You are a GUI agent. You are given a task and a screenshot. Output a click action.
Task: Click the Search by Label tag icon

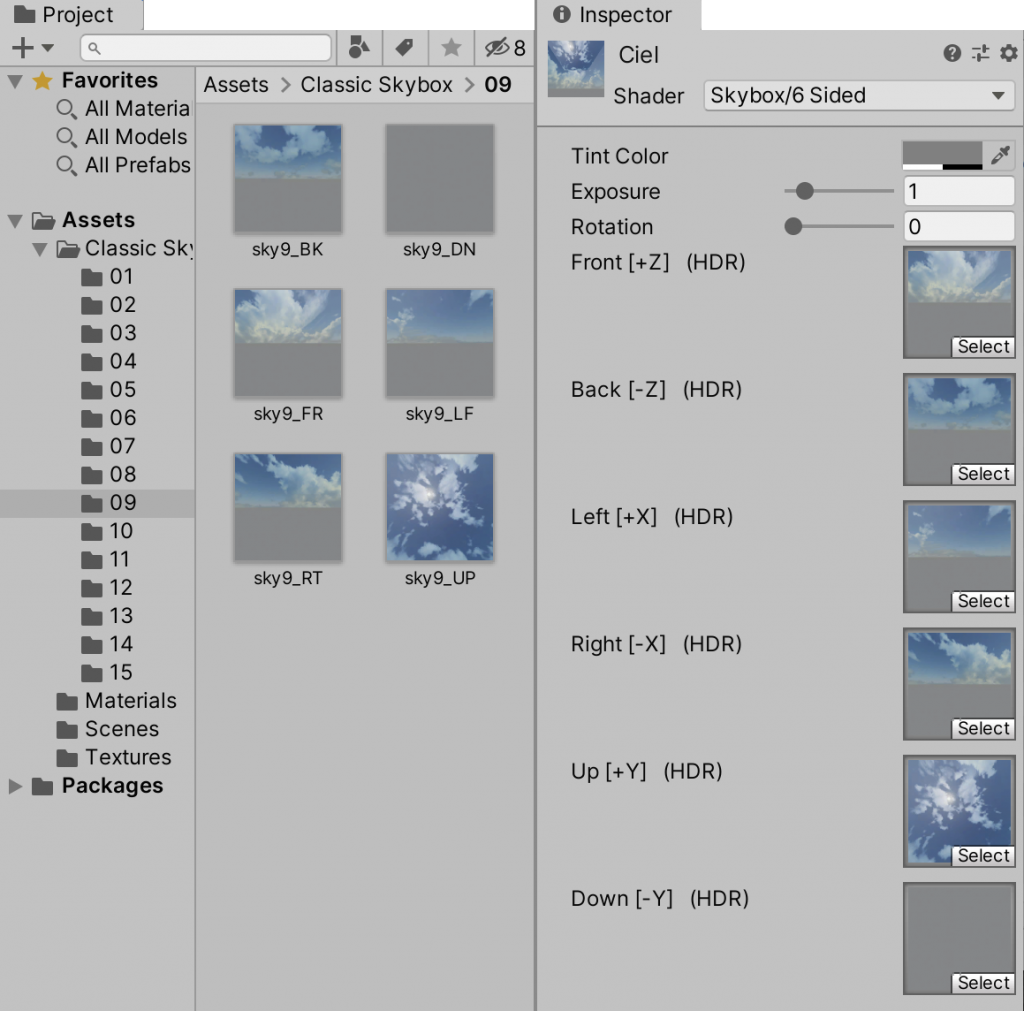click(404, 48)
